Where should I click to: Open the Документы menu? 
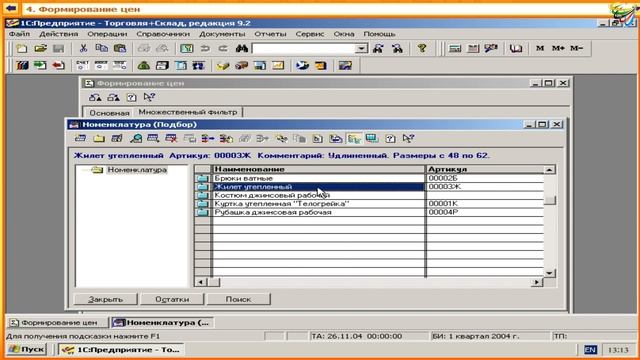click(x=222, y=34)
